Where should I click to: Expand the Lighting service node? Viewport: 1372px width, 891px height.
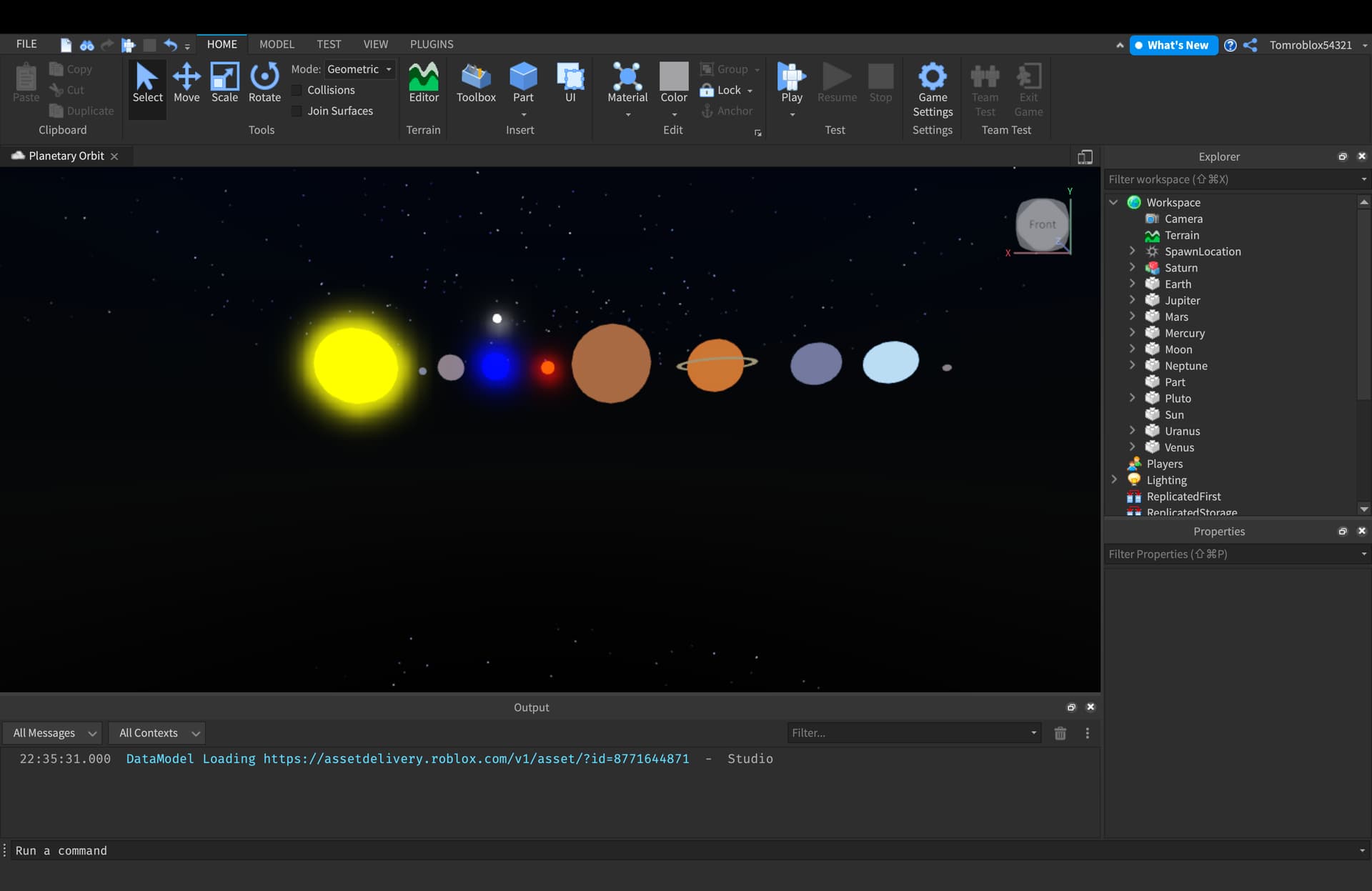click(1114, 479)
